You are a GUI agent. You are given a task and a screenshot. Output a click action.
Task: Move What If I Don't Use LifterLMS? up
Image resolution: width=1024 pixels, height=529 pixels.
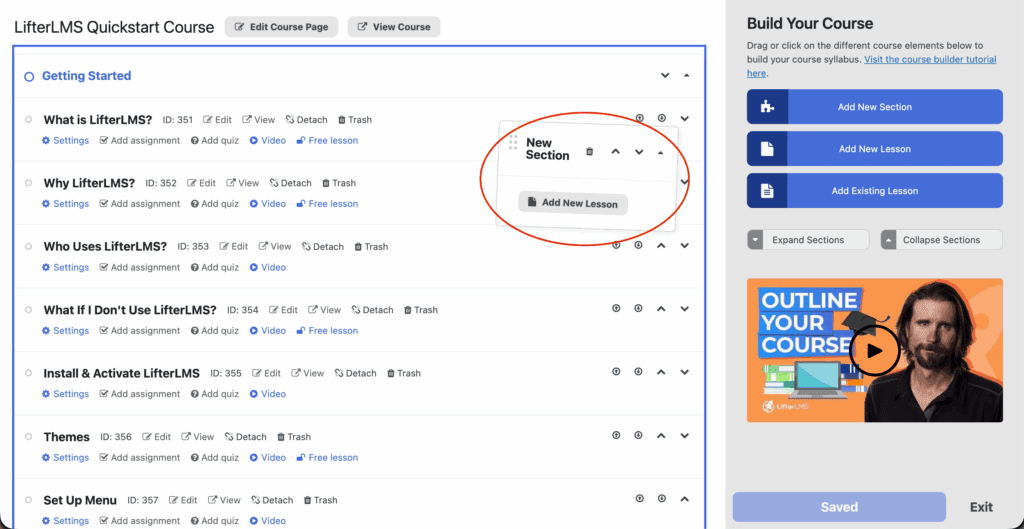[661, 308]
